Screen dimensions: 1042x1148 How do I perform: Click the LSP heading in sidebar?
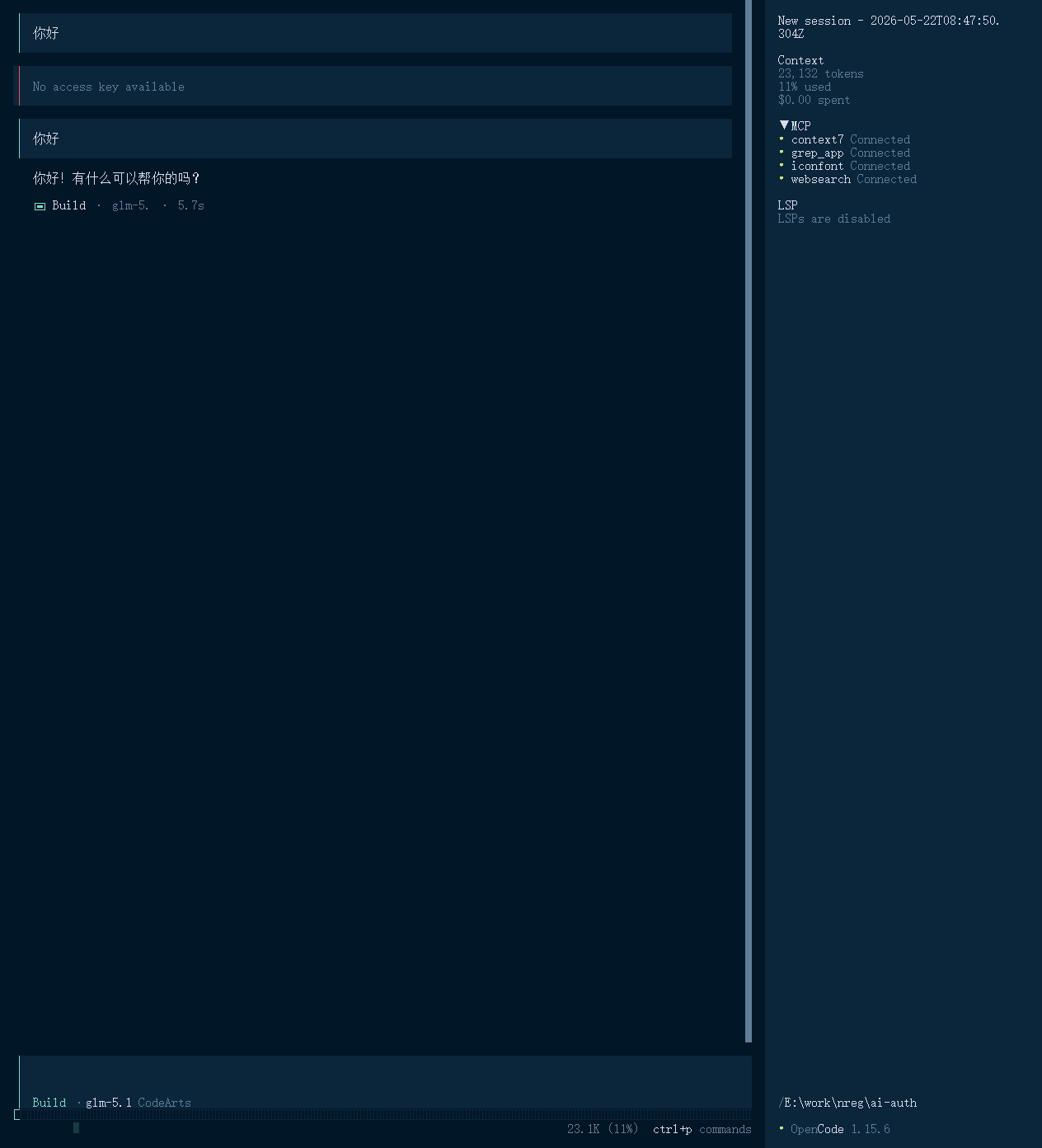pyautogui.click(x=788, y=205)
